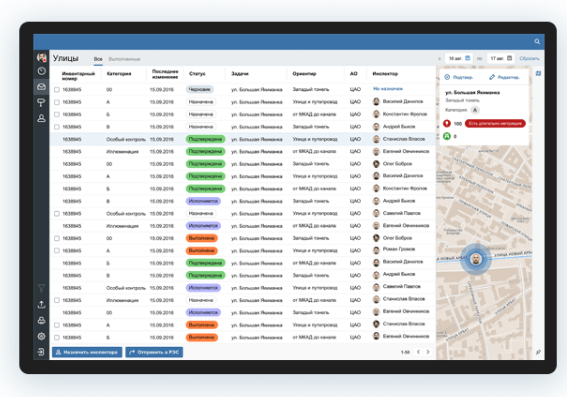The width and height of the screenshot is (567, 397).
Task: Tick checkbox of Андрей Быков's Назначена row
Action: point(57,127)
